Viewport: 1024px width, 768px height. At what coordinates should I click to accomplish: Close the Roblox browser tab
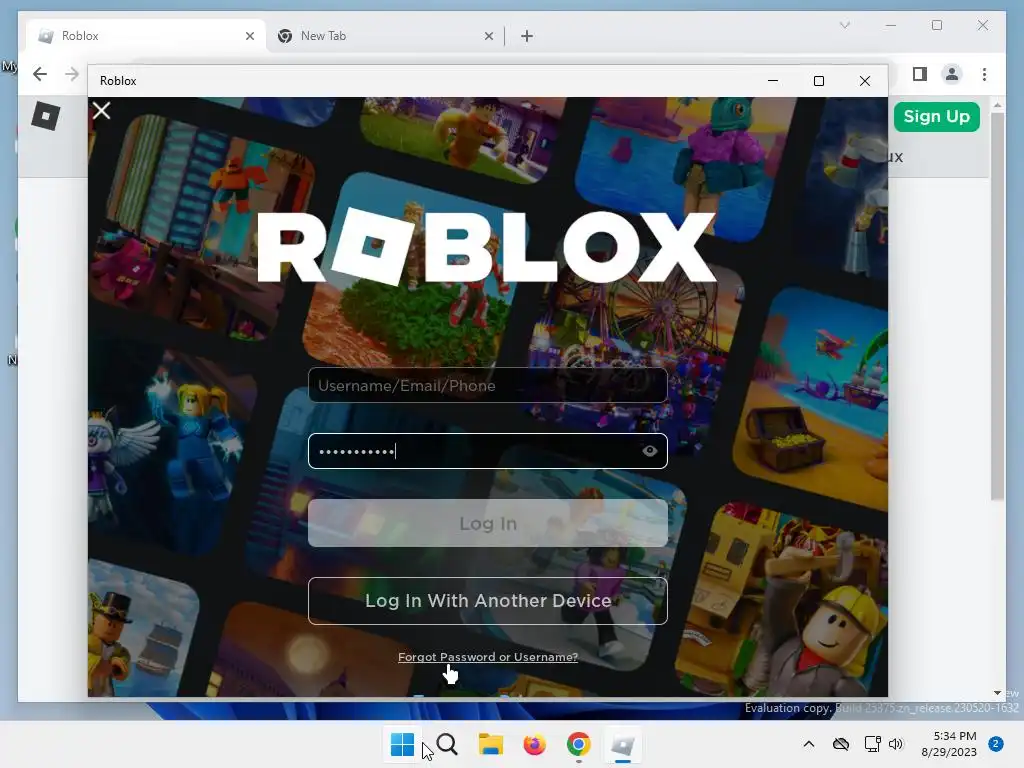(249, 36)
